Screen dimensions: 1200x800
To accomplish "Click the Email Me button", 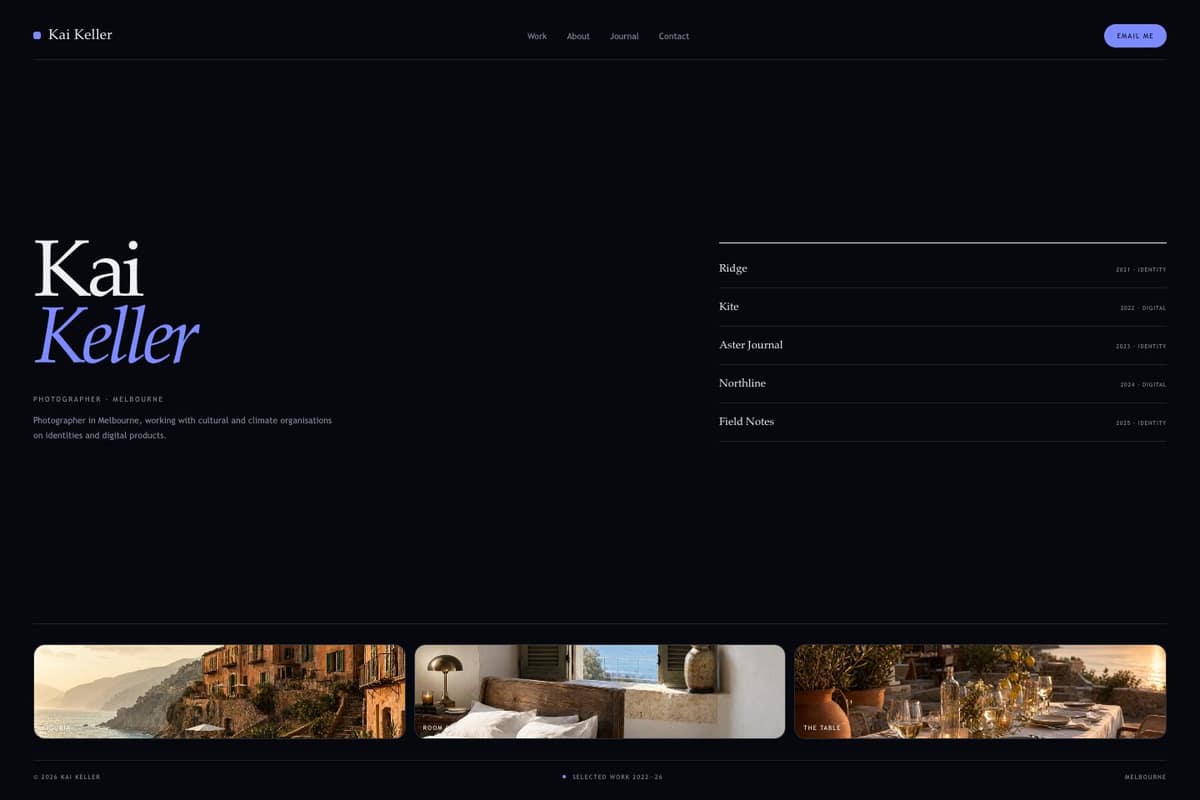I will point(1135,36).
